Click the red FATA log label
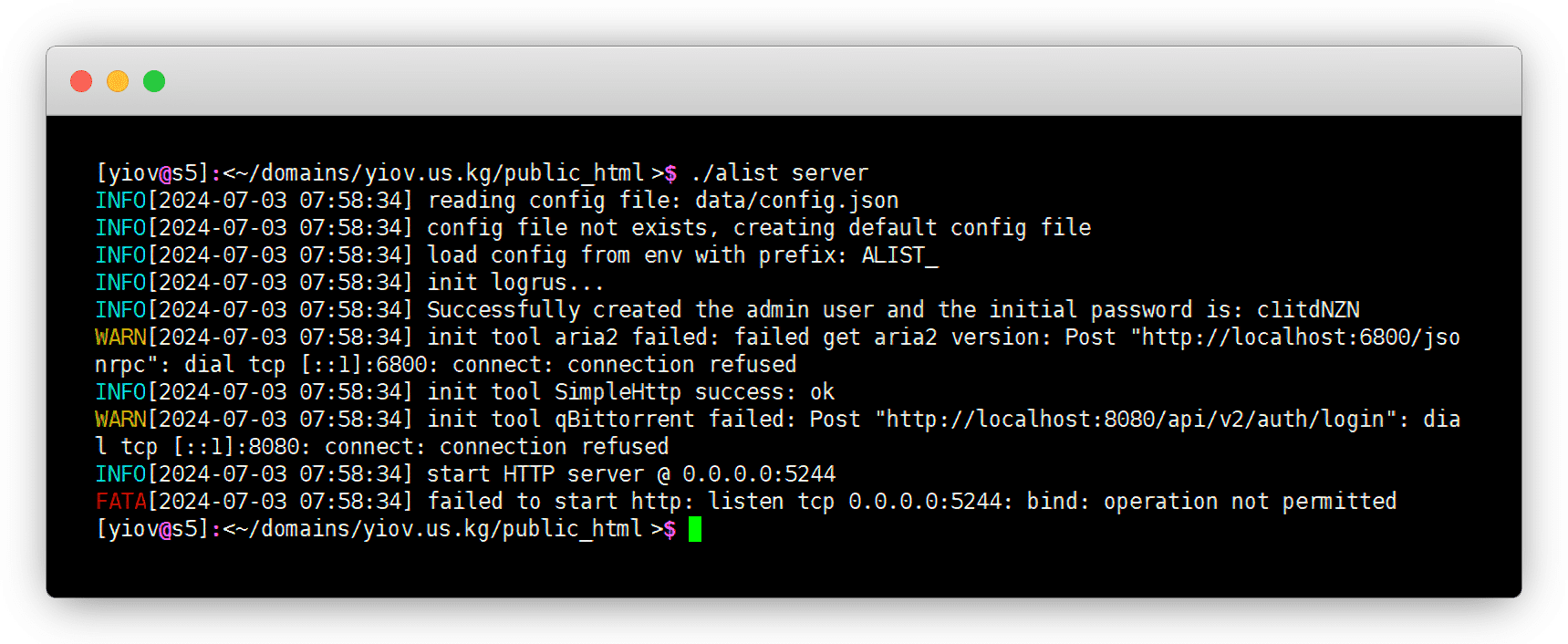Screen dimensions: 1568x644 [120, 502]
